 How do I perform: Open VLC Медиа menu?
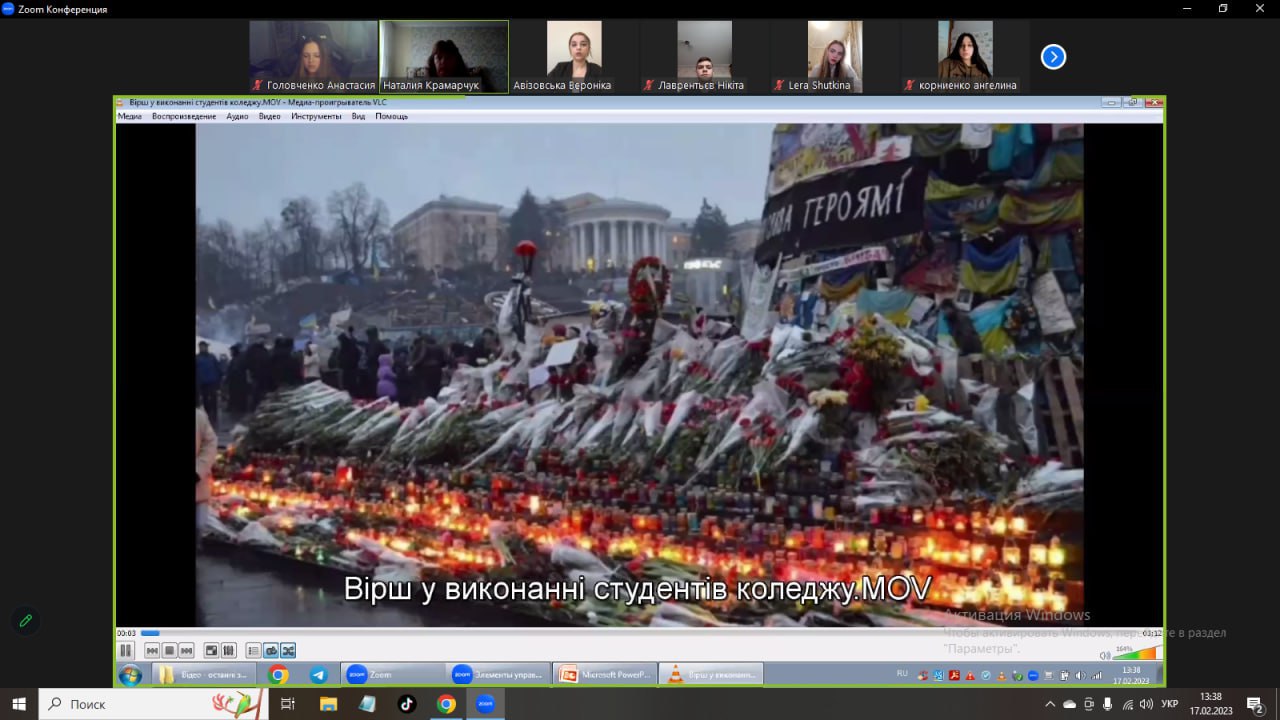coord(130,116)
